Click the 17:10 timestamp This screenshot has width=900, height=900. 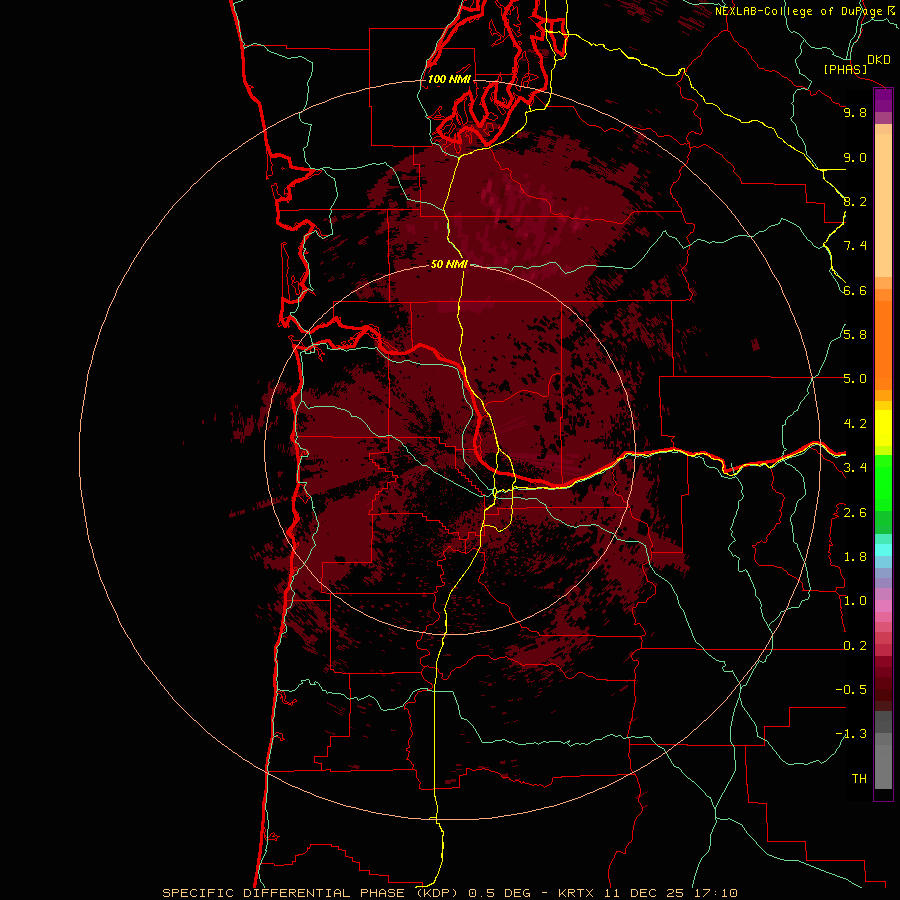coord(715,893)
